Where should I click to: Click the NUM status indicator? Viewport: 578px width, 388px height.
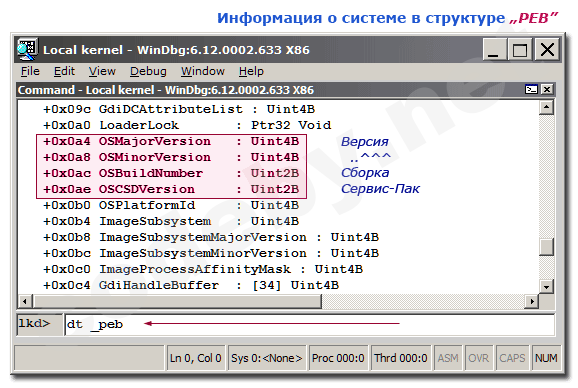click(546, 358)
